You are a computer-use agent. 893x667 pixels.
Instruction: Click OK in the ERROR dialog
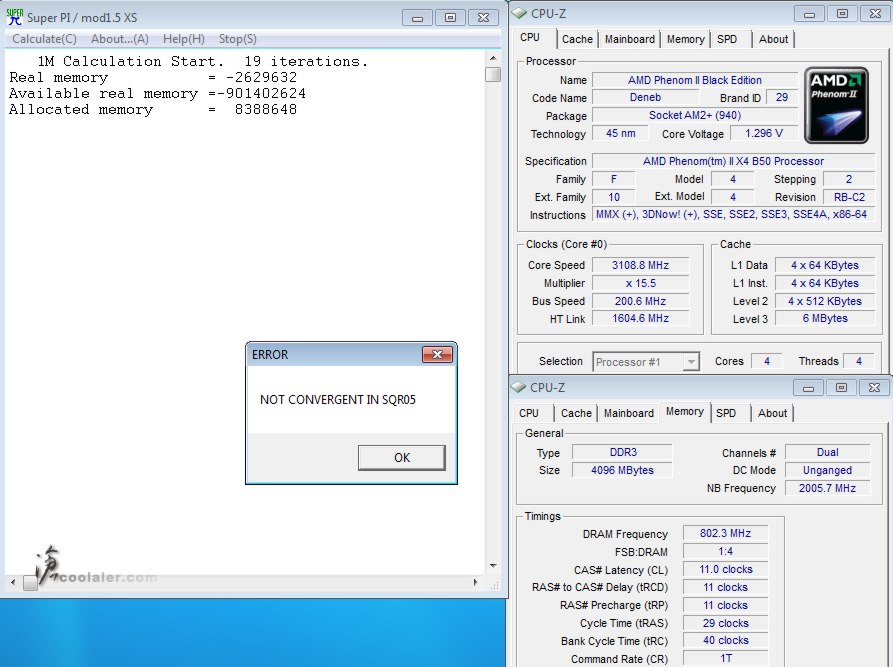[x=402, y=457]
